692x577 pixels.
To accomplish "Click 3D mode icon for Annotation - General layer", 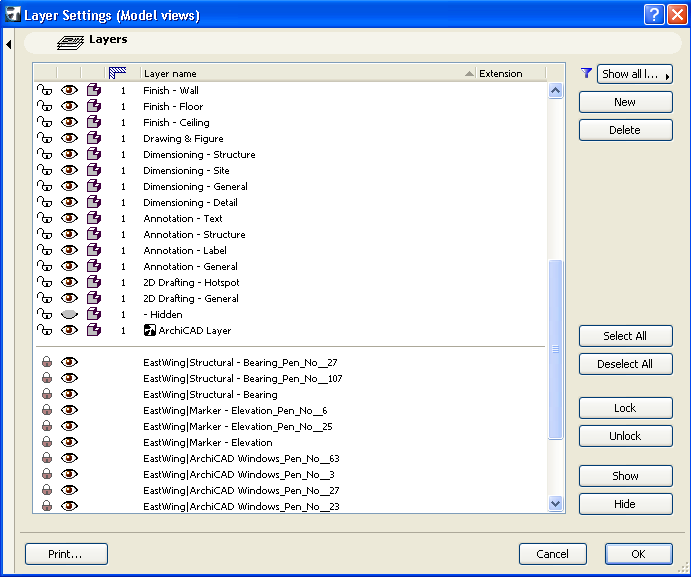I will point(94,267).
